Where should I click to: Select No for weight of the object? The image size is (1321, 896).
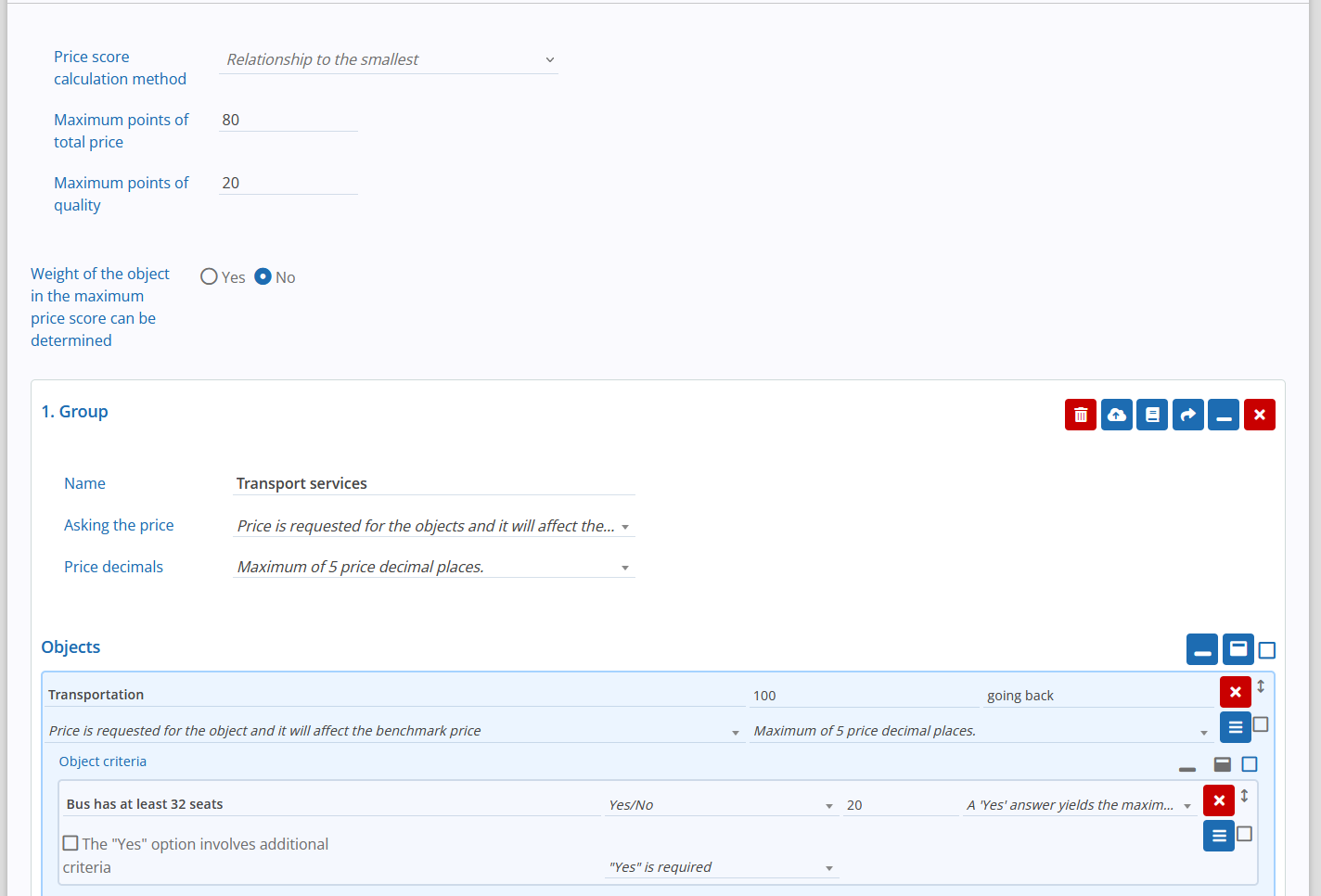[x=263, y=276]
